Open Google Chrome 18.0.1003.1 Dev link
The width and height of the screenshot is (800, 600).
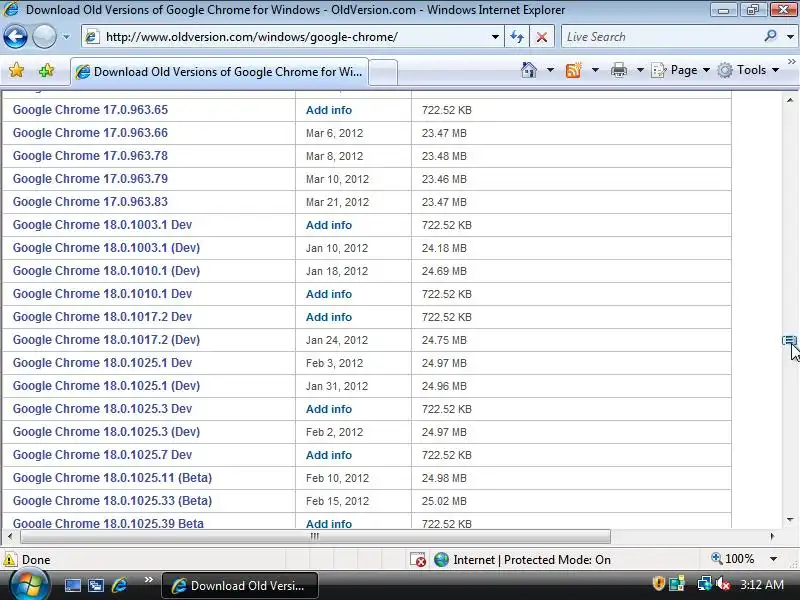pyautogui.click(x=103, y=224)
